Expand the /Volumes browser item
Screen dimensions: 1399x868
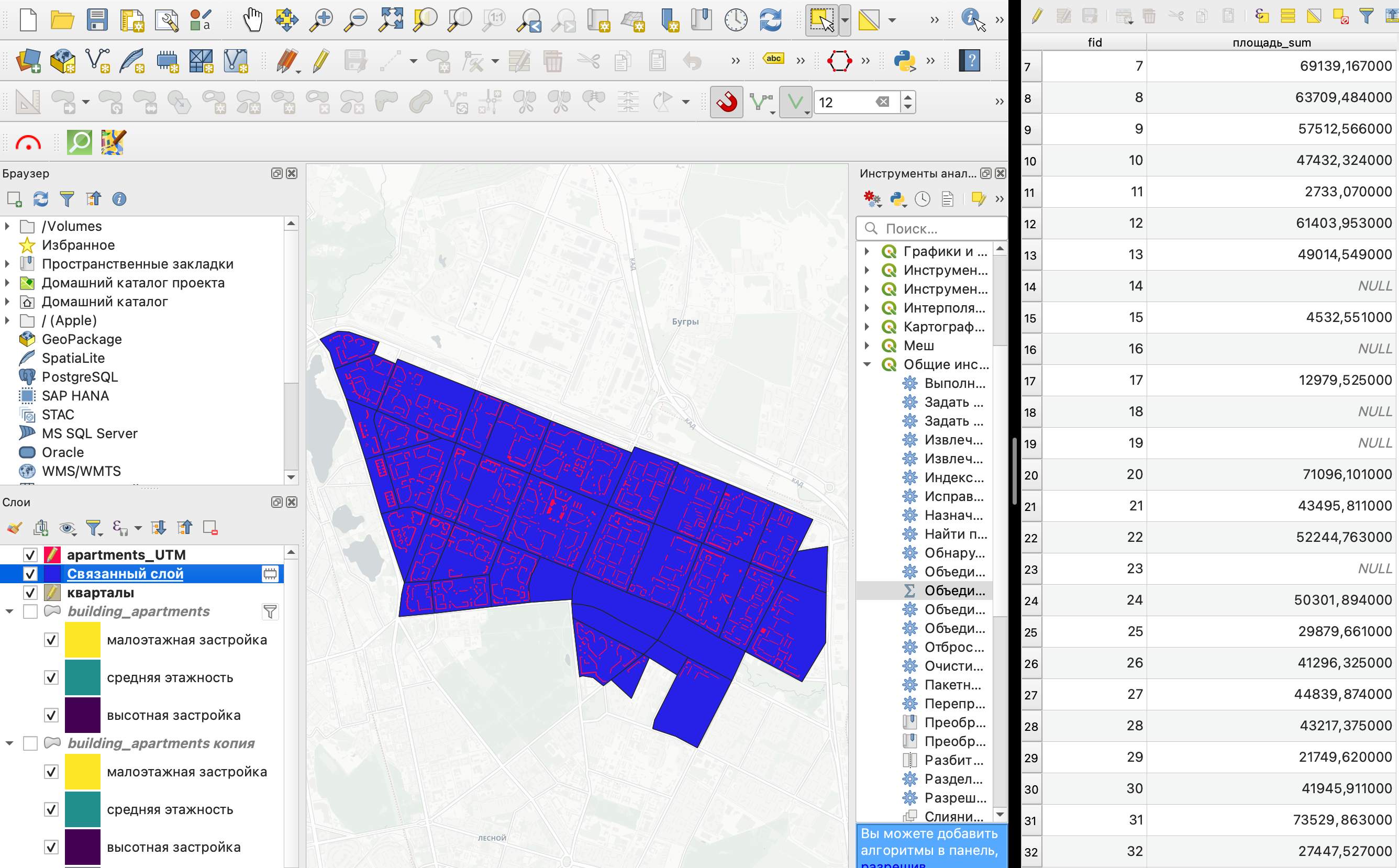(7, 226)
